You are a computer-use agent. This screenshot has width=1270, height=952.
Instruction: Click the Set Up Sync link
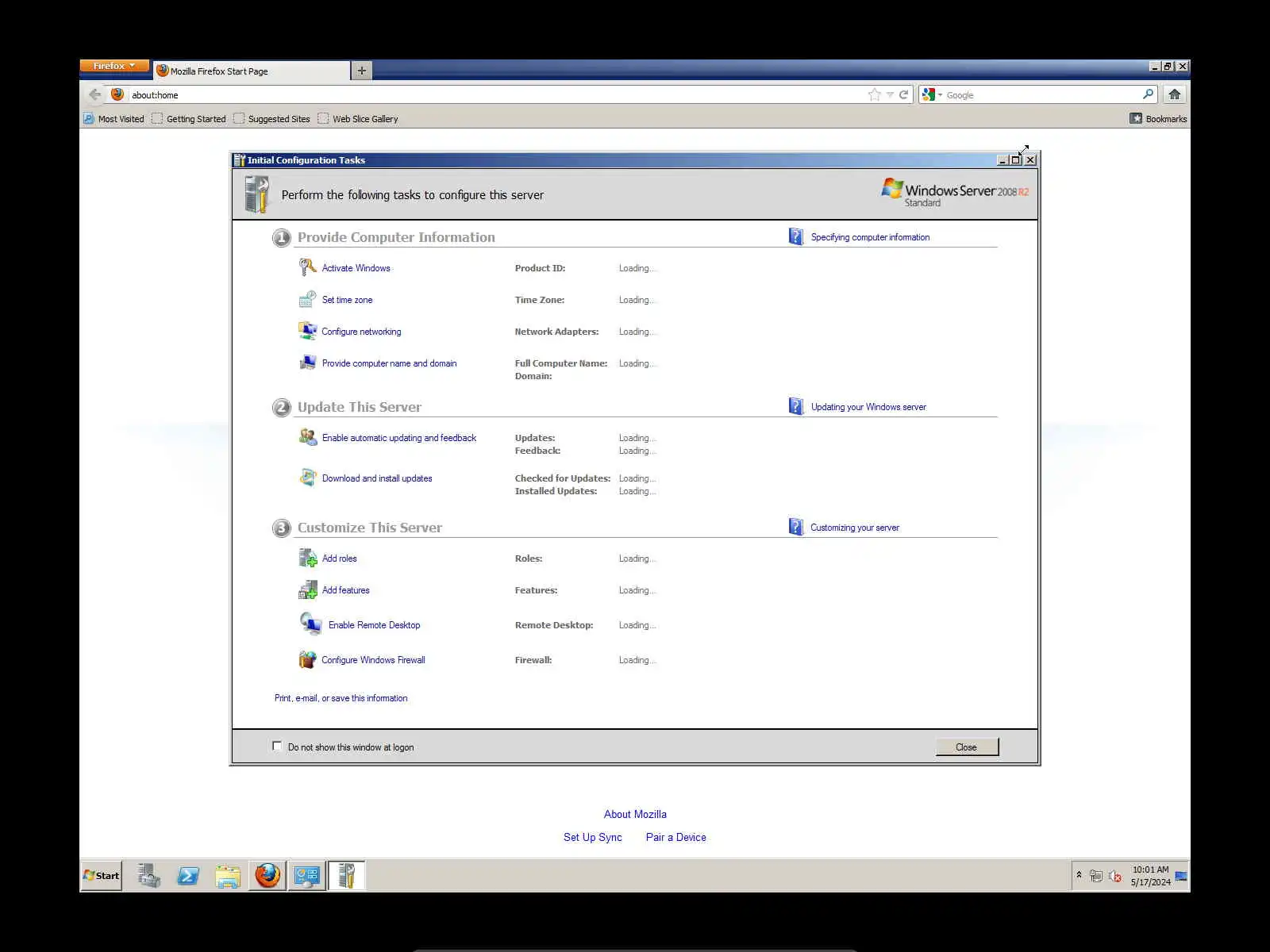(x=593, y=837)
